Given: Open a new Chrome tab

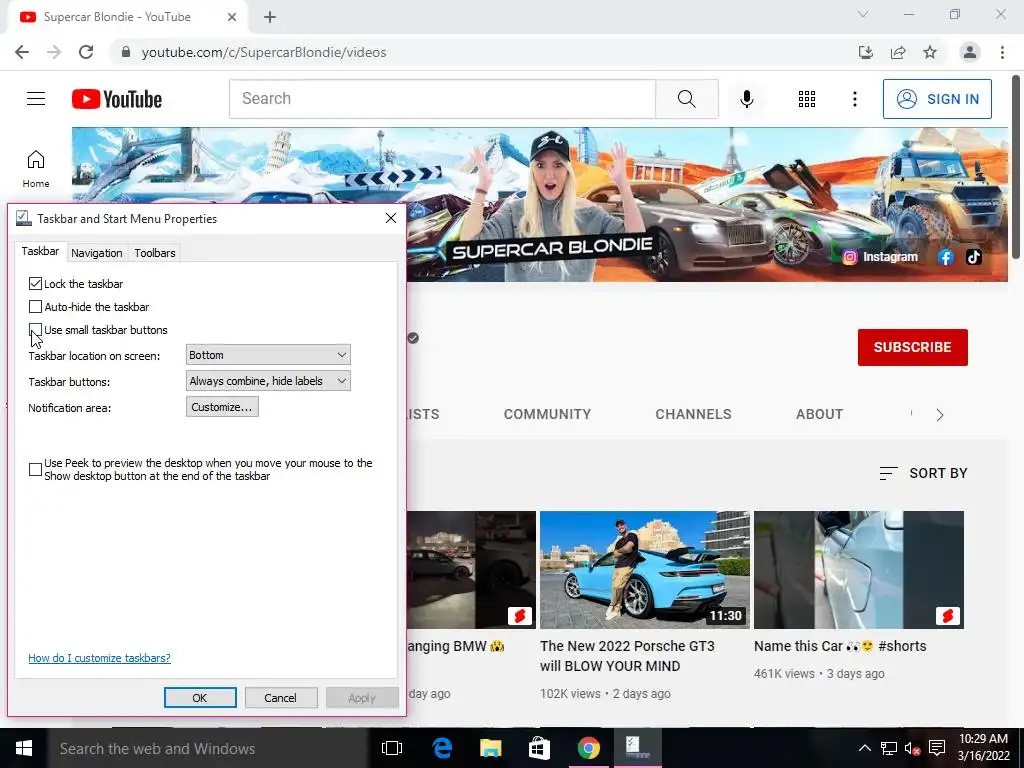Looking at the screenshot, I should [270, 17].
